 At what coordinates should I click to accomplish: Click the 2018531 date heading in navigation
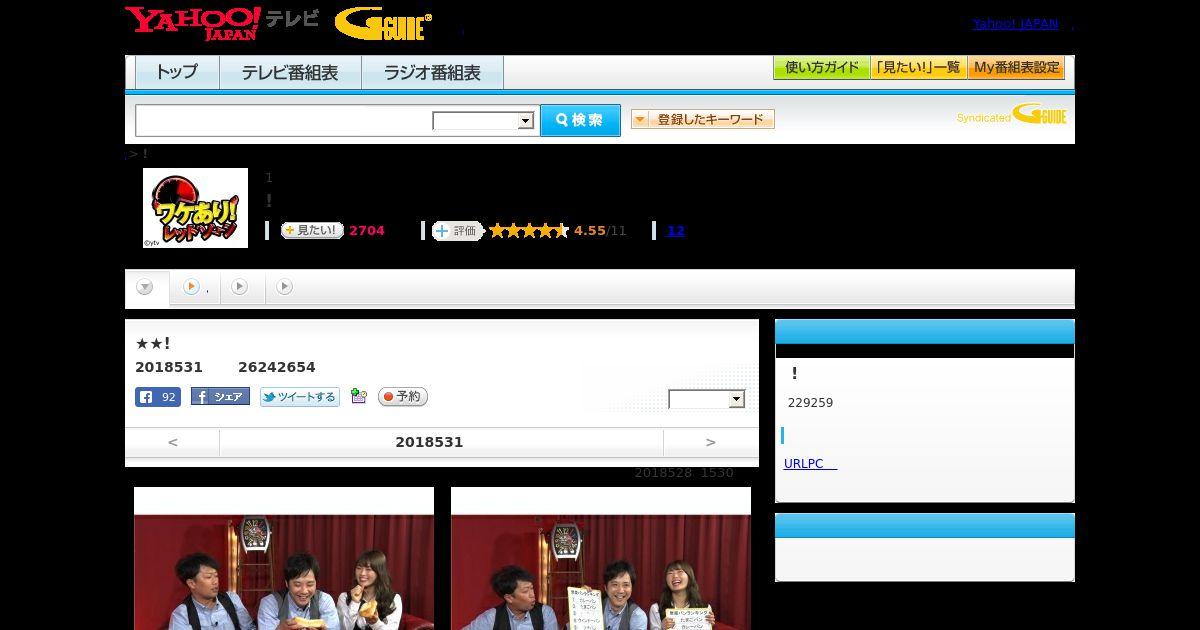point(429,442)
